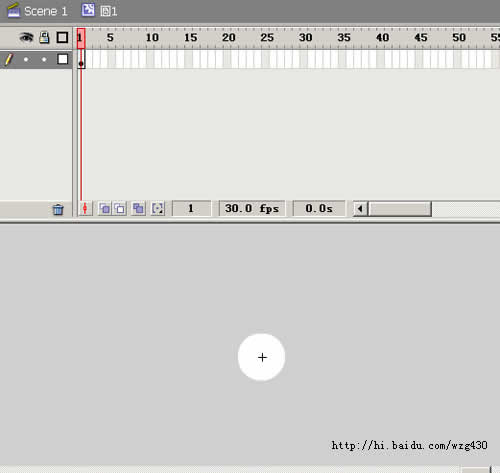
Task: Toggle edit multiple frames
Action: (x=138, y=209)
